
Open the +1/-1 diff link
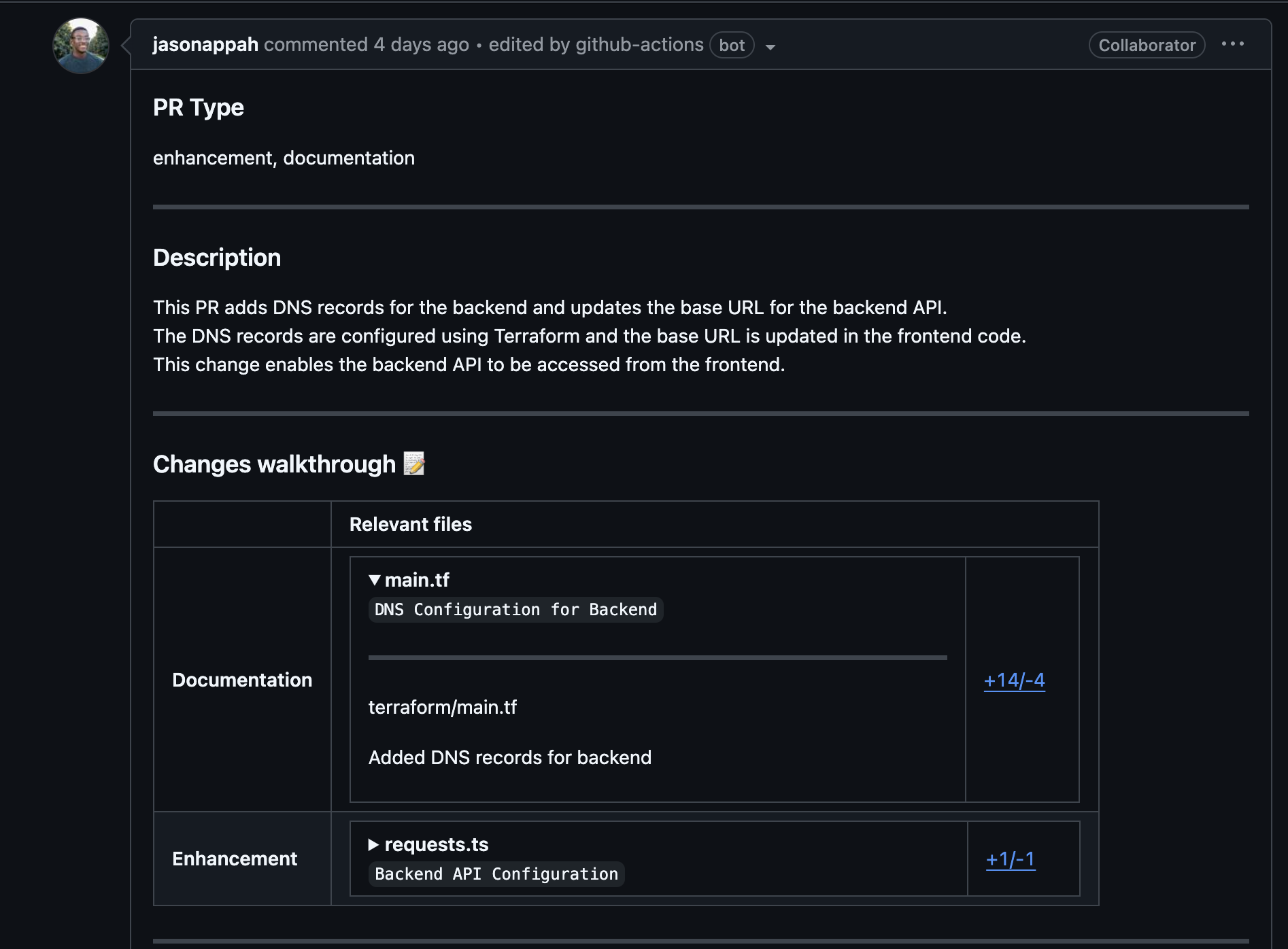pyautogui.click(x=1011, y=859)
